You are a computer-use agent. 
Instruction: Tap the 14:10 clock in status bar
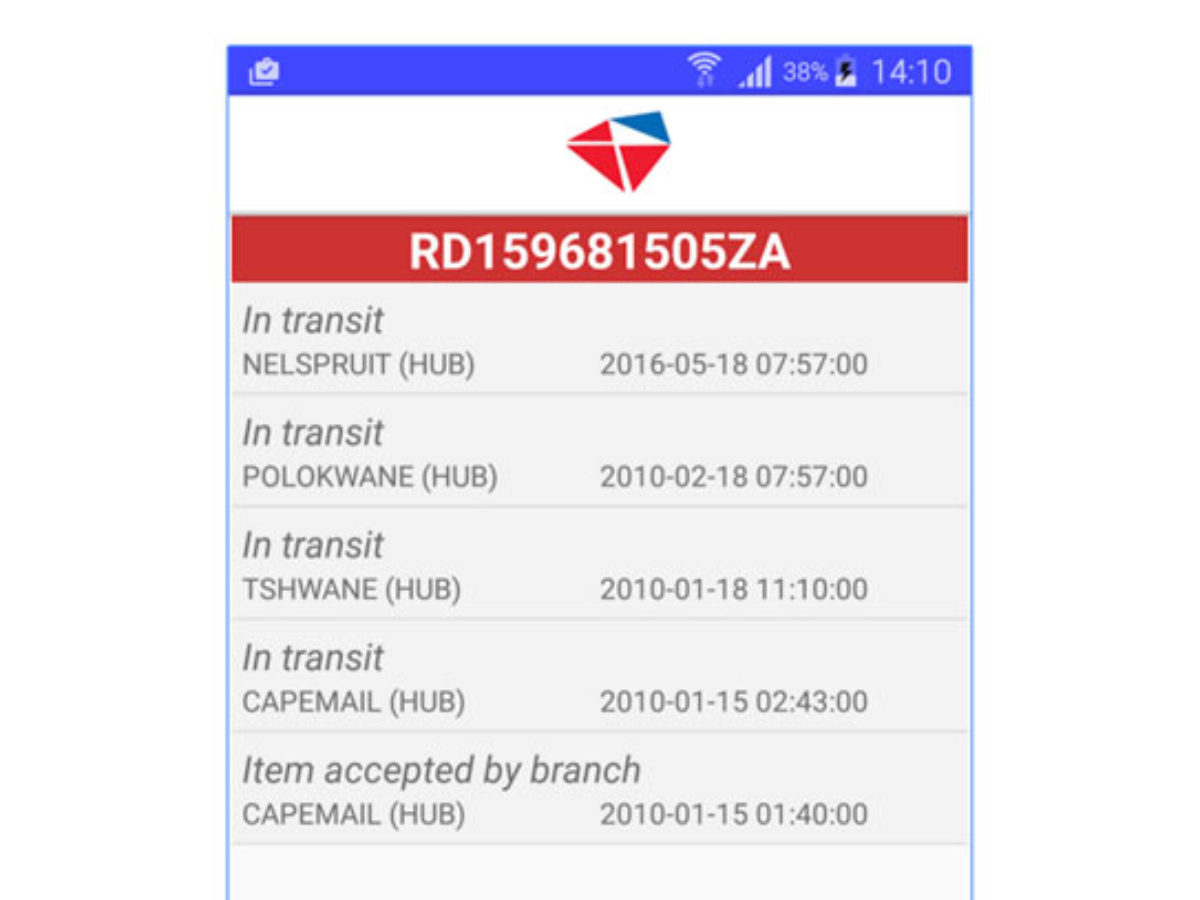(x=910, y=72)
